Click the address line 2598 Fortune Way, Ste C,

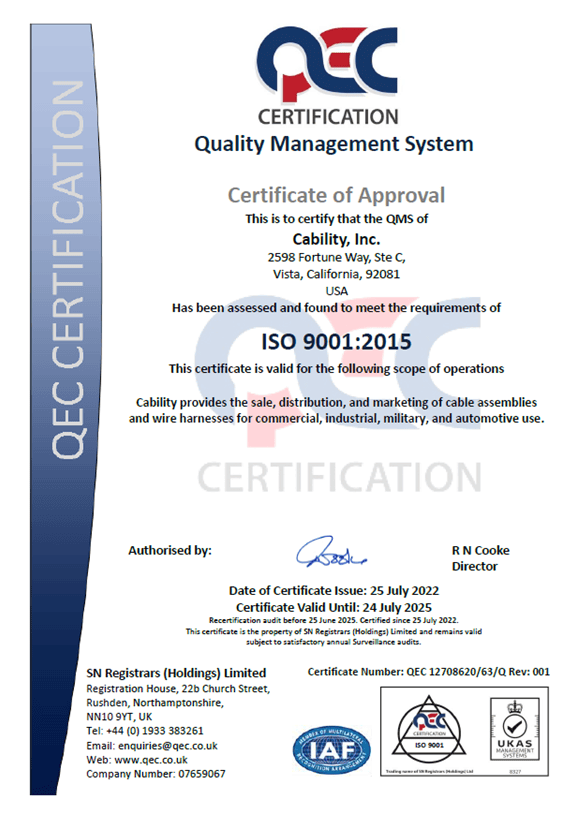click(x=336, y=257)
